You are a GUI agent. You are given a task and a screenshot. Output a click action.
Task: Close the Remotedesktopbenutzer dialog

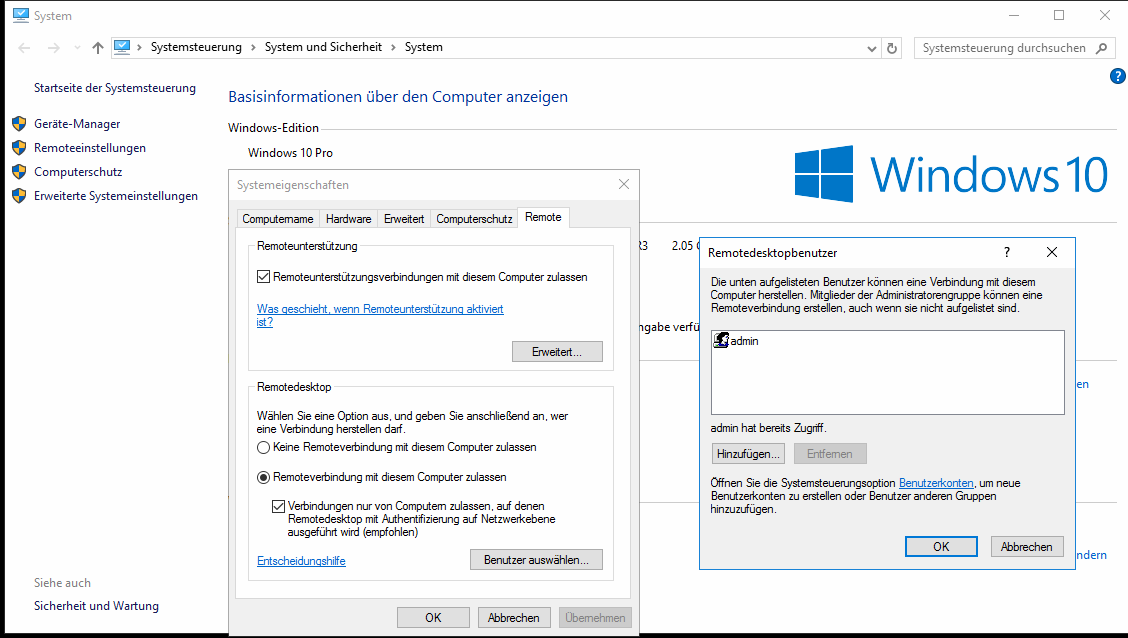(x=1052, y=252)
